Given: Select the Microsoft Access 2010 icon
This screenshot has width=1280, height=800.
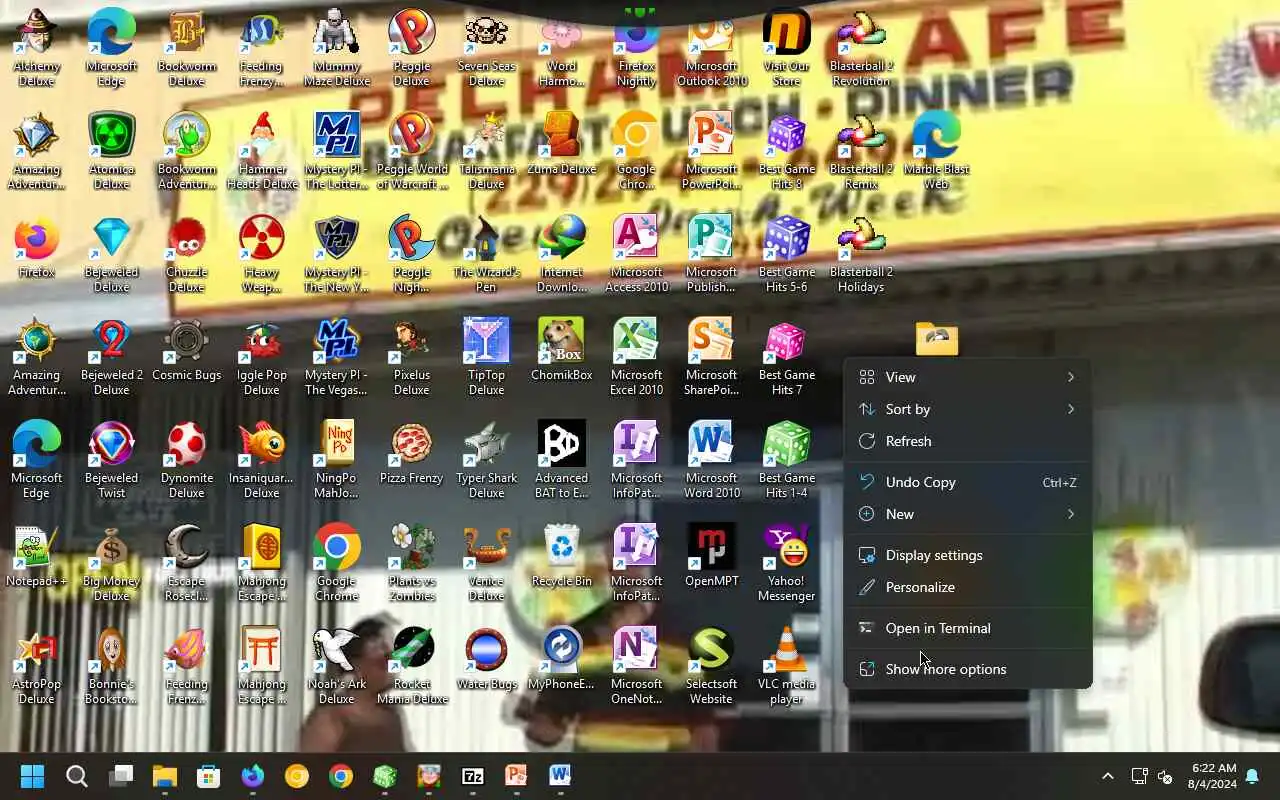Looking at the screenshot, I should coord(636,254).
